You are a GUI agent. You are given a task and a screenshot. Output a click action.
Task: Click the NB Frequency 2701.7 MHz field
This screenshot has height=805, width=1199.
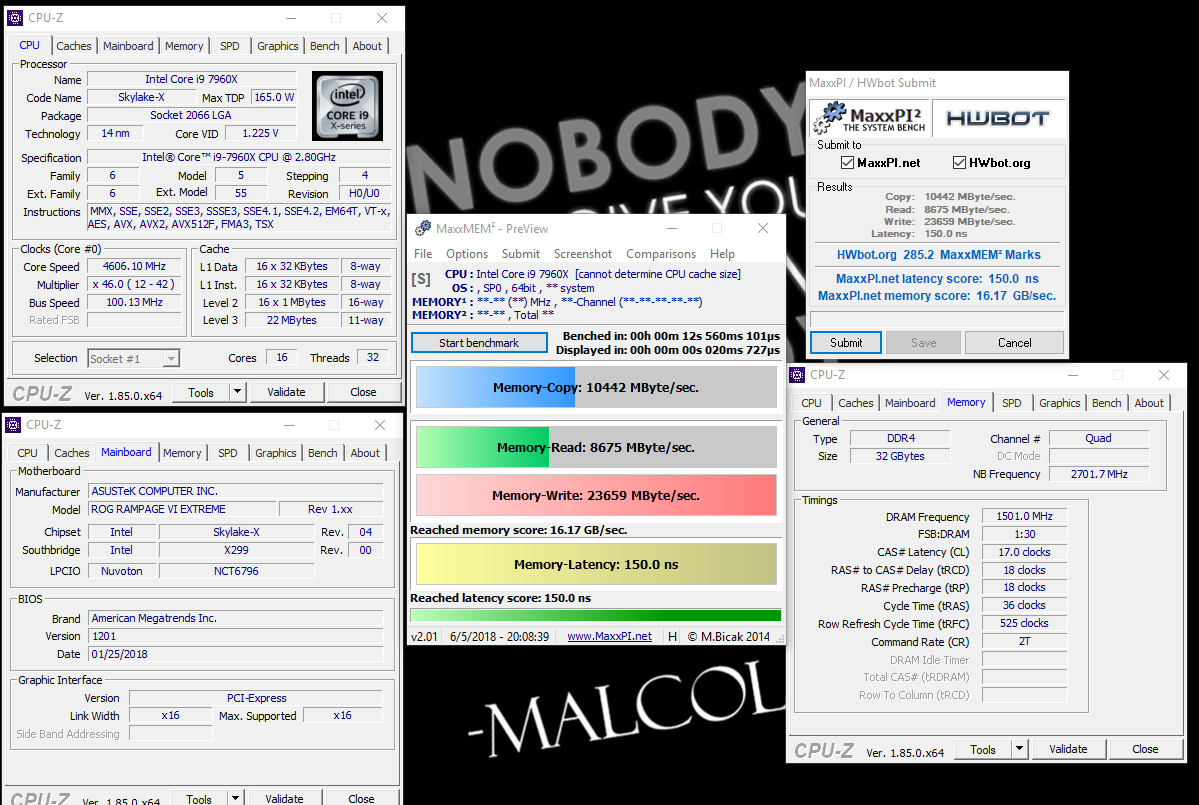click(1099, 474)
